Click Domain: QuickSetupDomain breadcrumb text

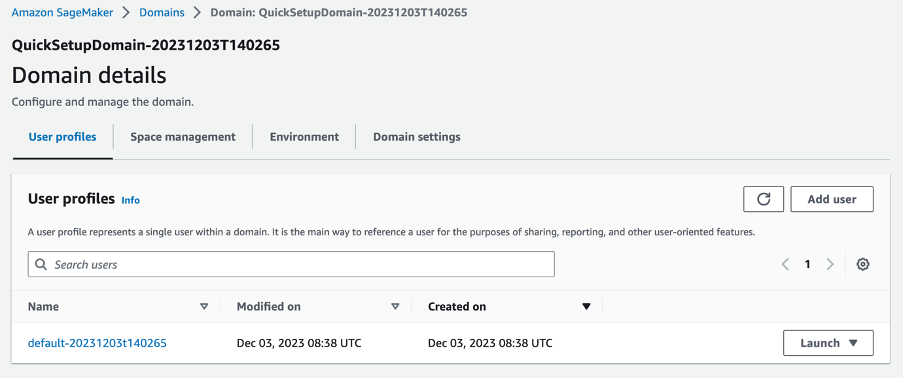coord(339,12)
